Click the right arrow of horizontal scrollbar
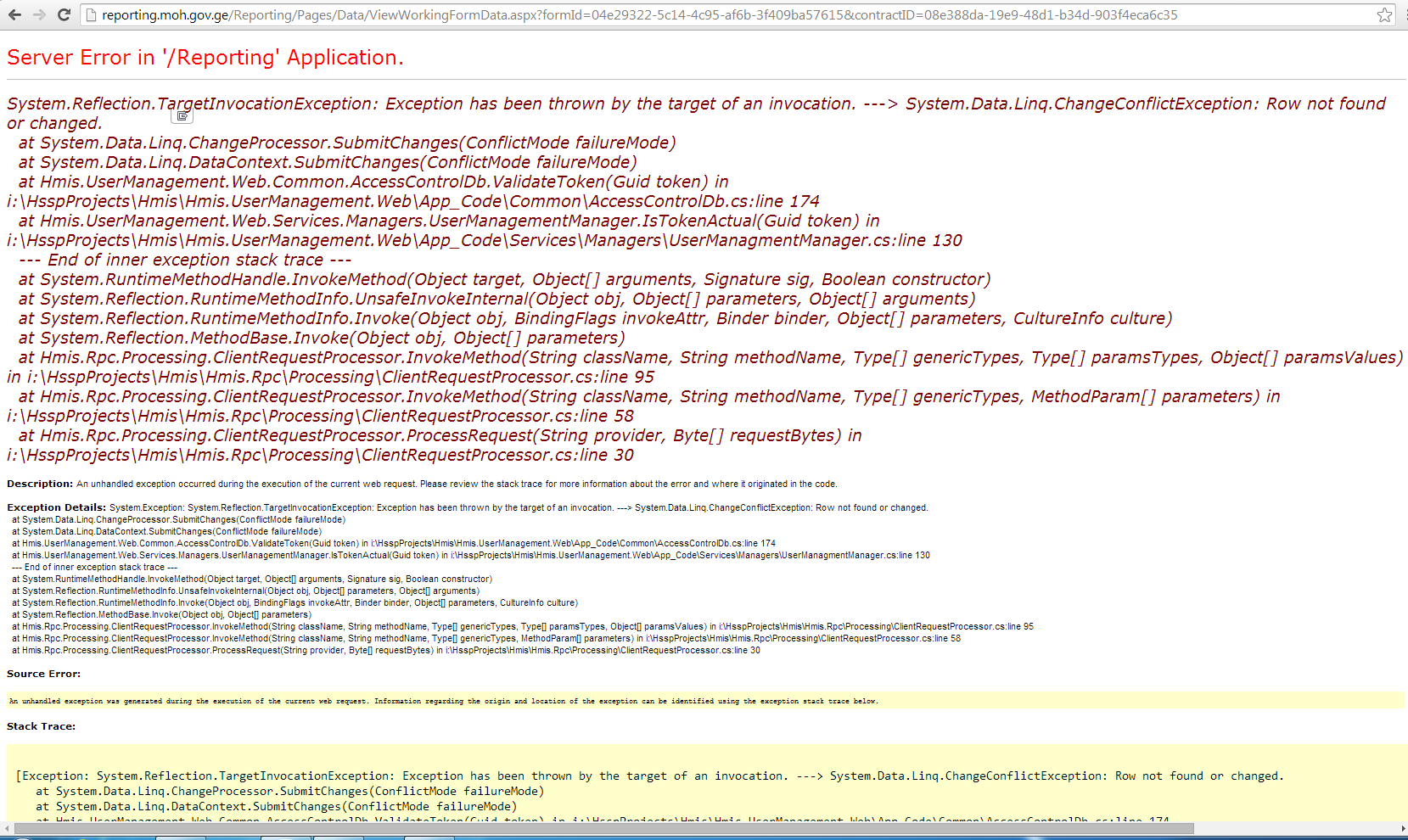The width and height of the screenshot is (1408, 840). pyautogui.click(x=1402, y=828)
